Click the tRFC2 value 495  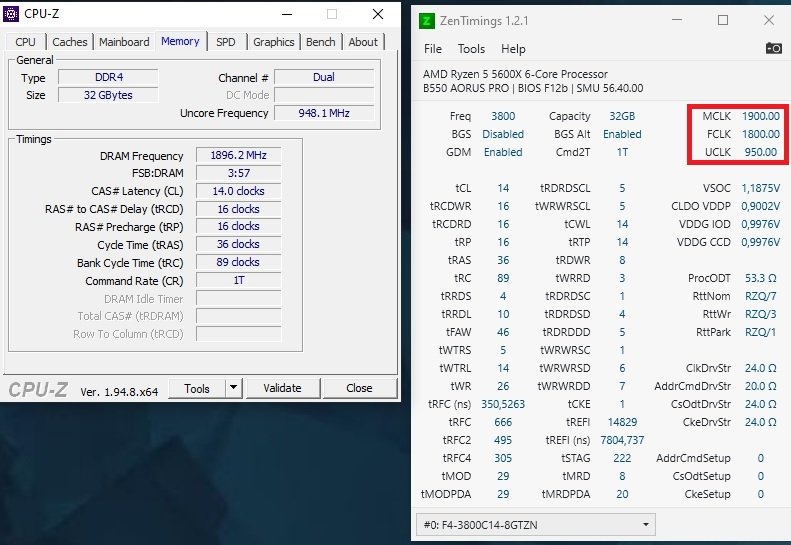click(x=503, y=440)
